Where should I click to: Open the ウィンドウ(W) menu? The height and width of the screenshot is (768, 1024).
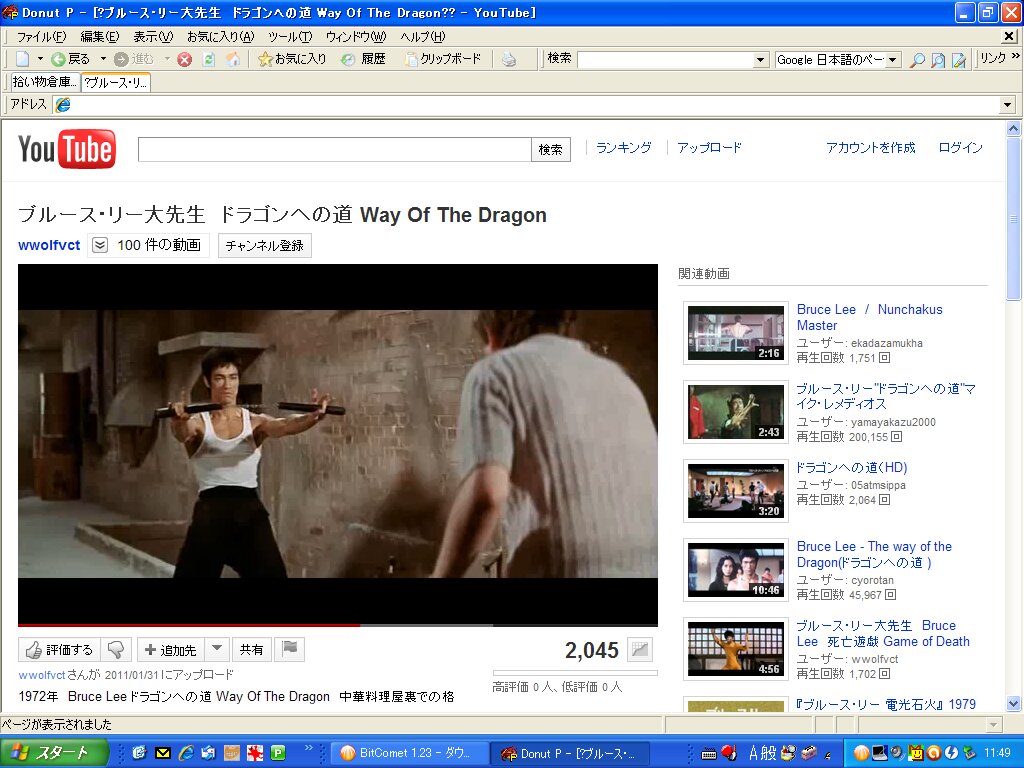[x=356, y=37]
